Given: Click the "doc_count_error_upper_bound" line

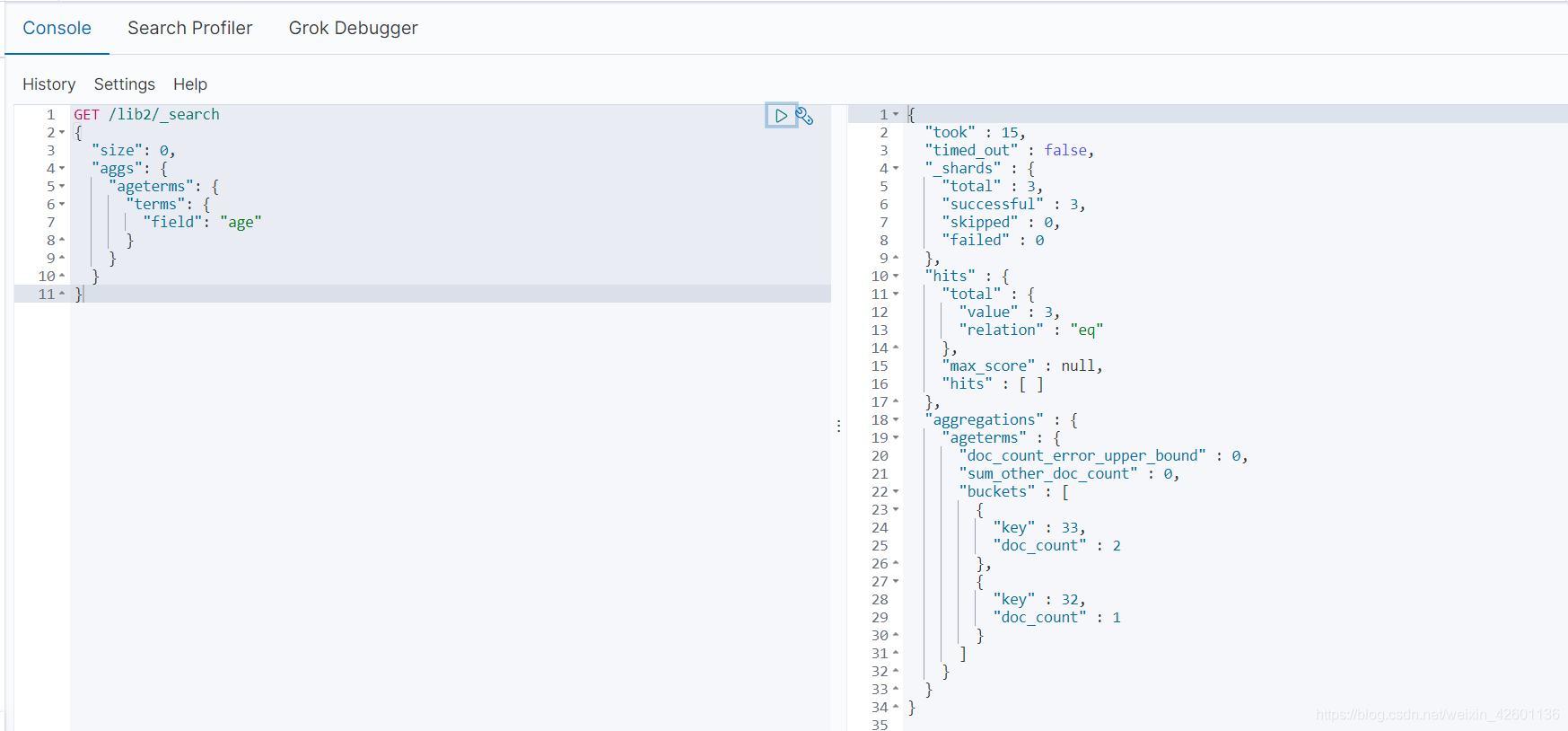Looking at the screenshot, I should coord(1104,455).
